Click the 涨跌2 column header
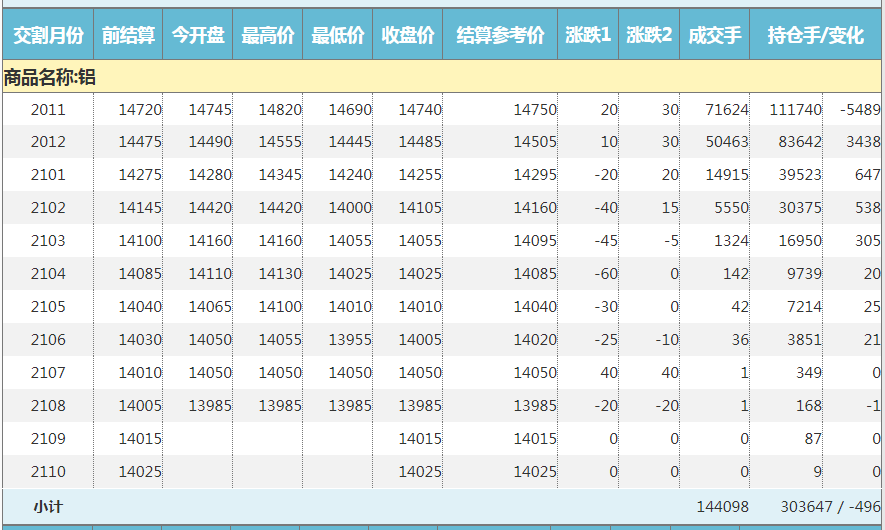 pyautogui.click(x=649, y=36)
